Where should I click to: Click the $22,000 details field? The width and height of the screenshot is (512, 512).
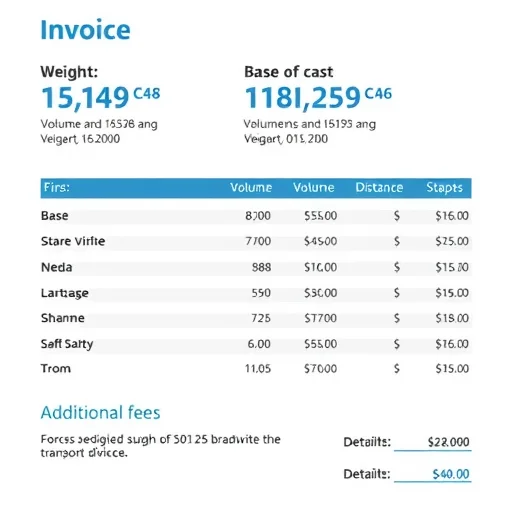(x=433, y=442)
